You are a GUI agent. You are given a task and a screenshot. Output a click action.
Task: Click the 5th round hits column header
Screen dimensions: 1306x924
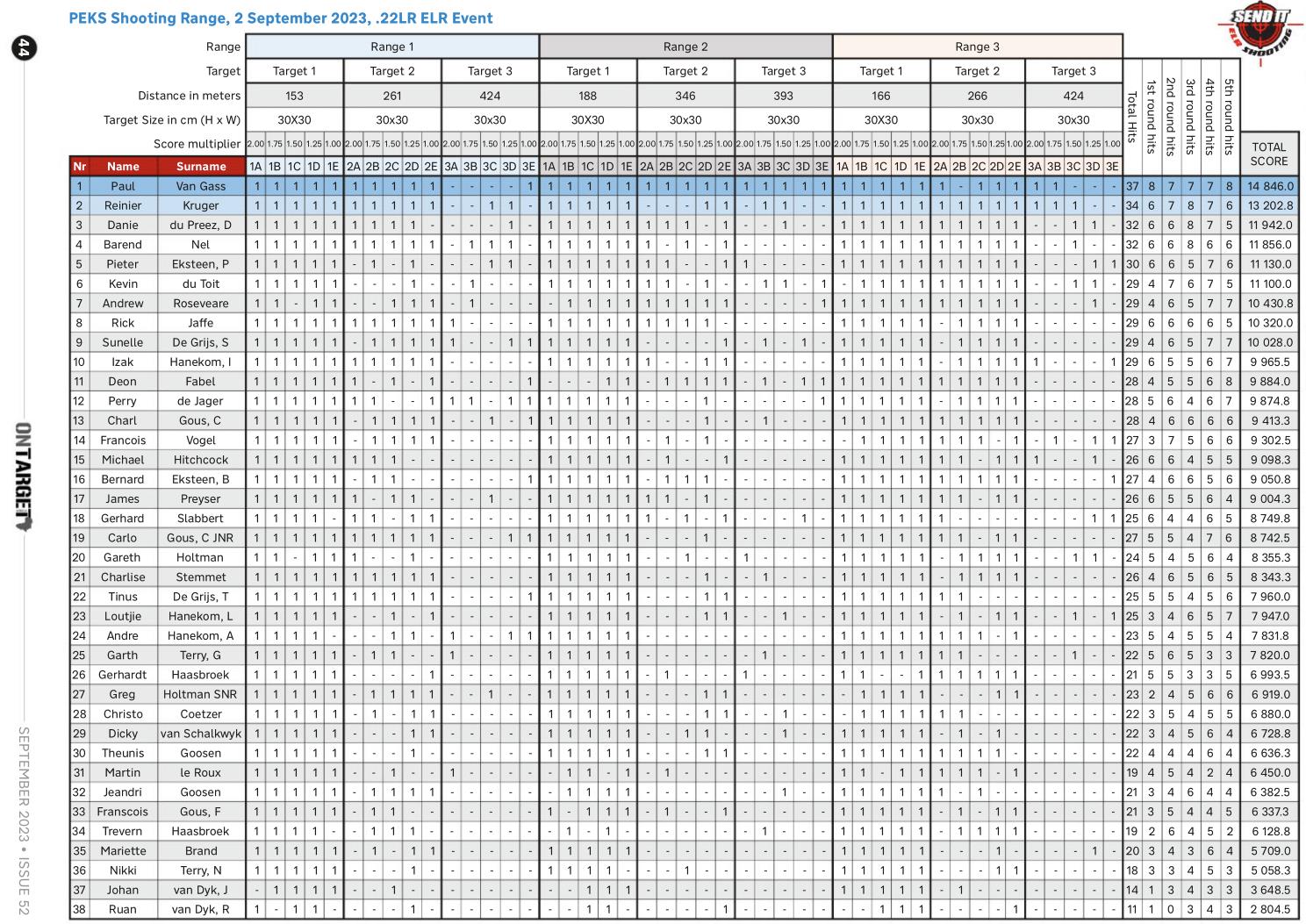pyautogui.click(x=1230, y=114)
